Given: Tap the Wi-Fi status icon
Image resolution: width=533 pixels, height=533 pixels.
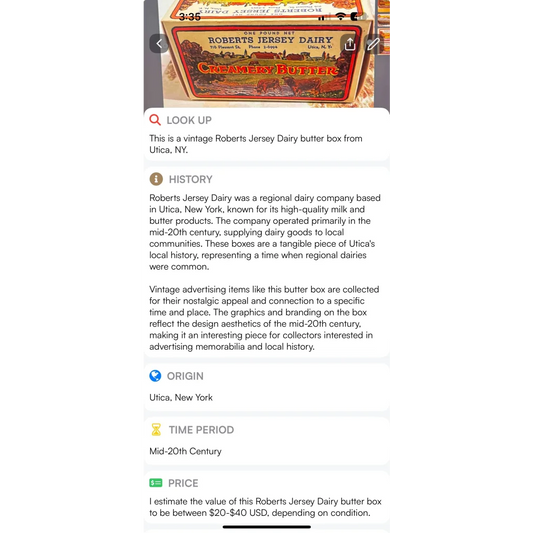Looking at the screenshot, I should click(x=341, y=16).
